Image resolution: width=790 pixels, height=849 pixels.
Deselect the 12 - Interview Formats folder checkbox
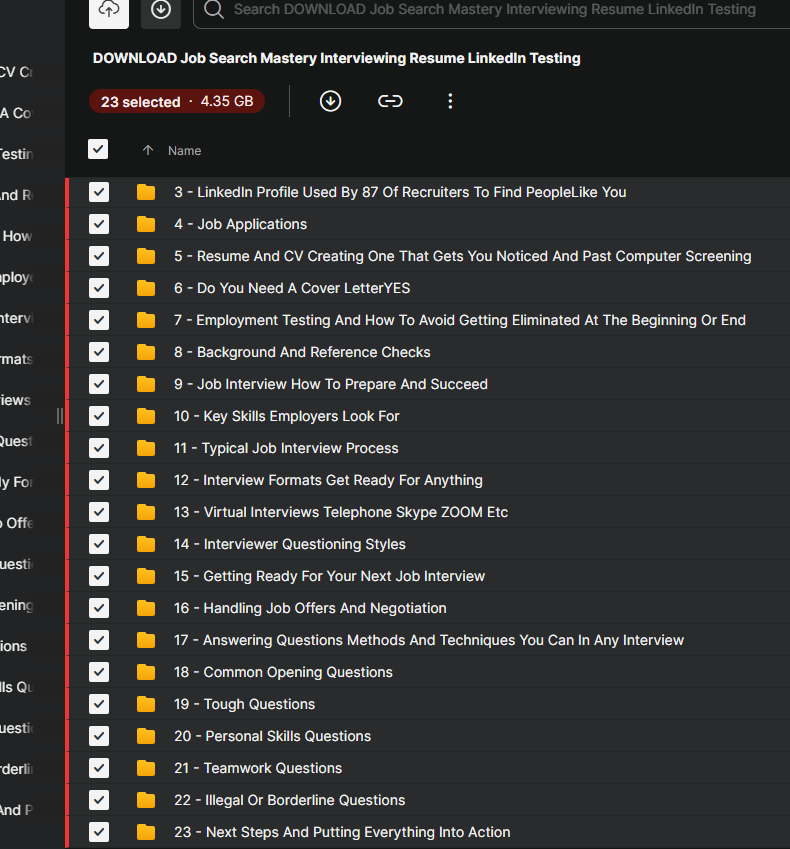click(99, 480)
